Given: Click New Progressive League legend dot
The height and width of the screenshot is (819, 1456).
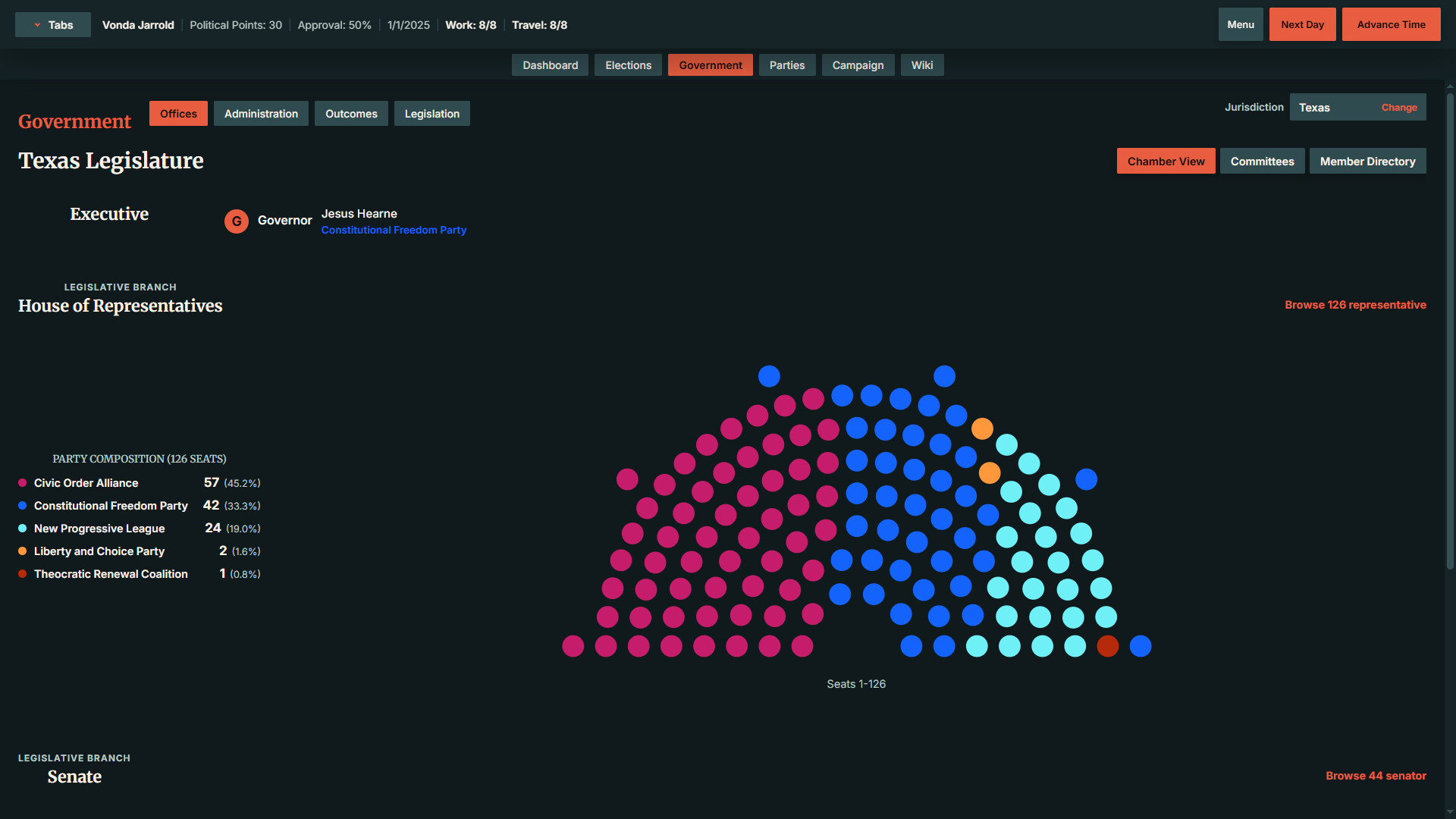Looking at the screenshot, I should [x=23, y=529].
